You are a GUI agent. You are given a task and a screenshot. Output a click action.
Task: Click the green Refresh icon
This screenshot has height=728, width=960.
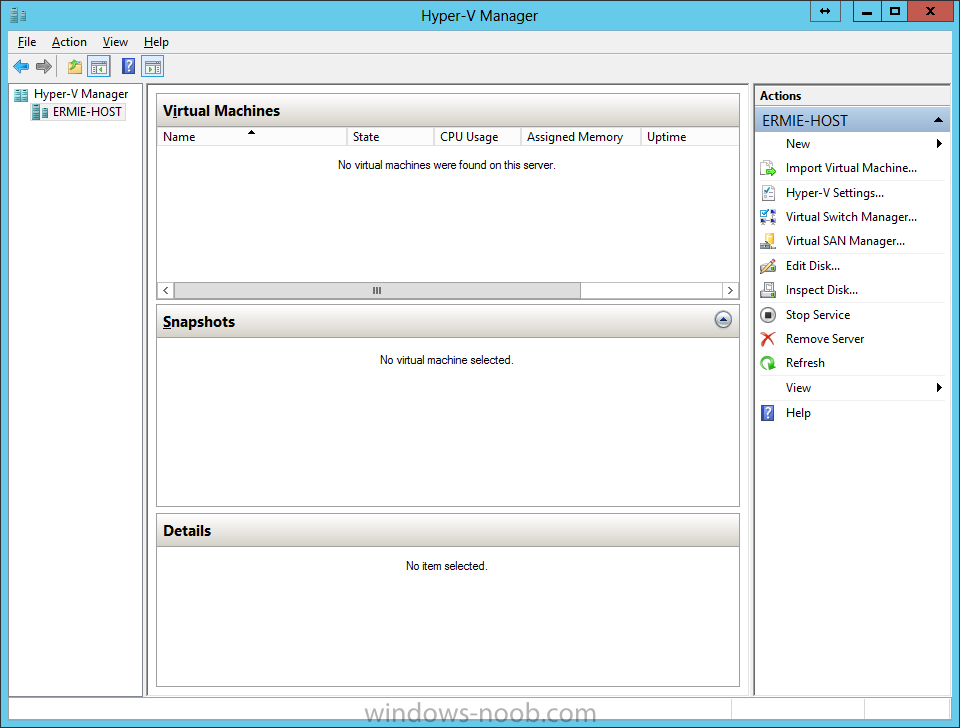768,363
